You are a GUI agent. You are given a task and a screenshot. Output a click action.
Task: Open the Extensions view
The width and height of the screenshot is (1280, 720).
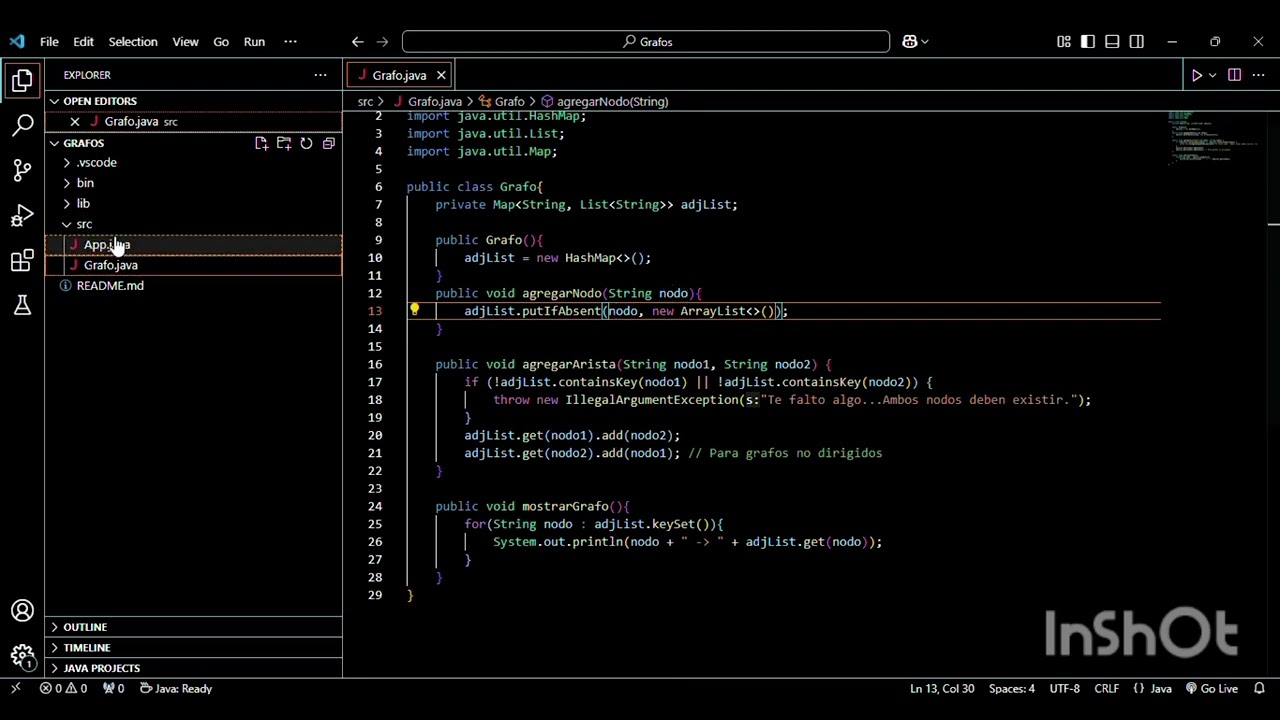22,261
